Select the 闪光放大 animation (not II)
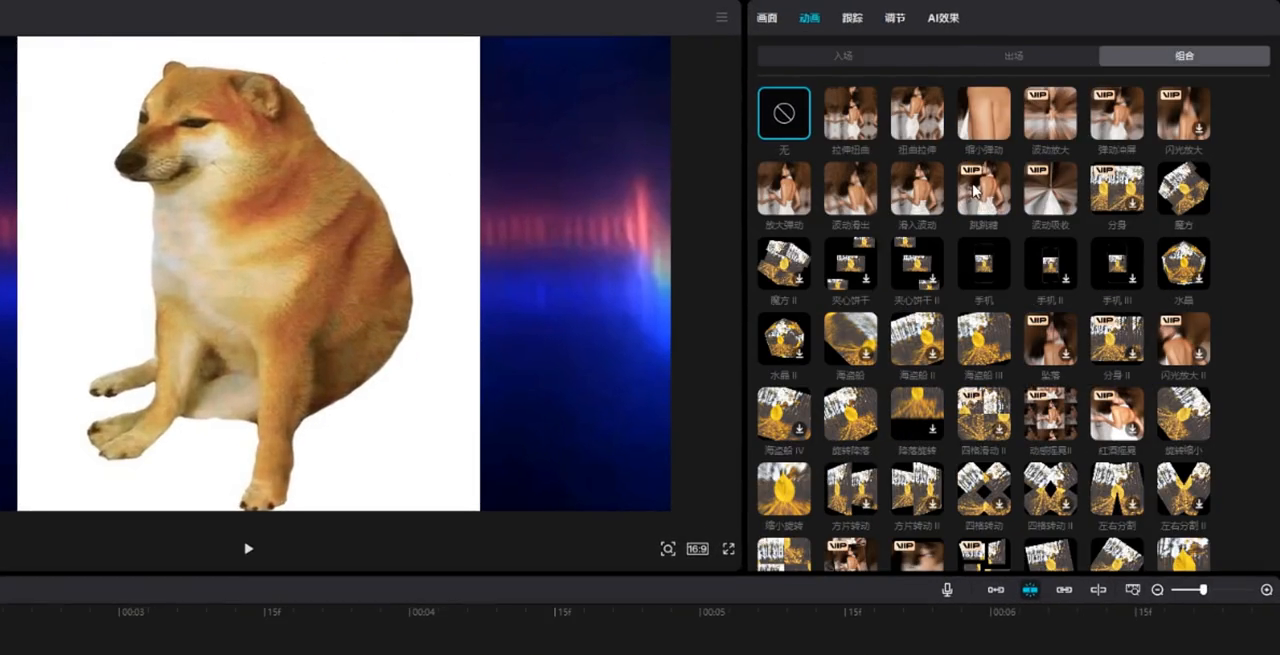This screenshot has width=1280, height=655. coord(1184,113)
